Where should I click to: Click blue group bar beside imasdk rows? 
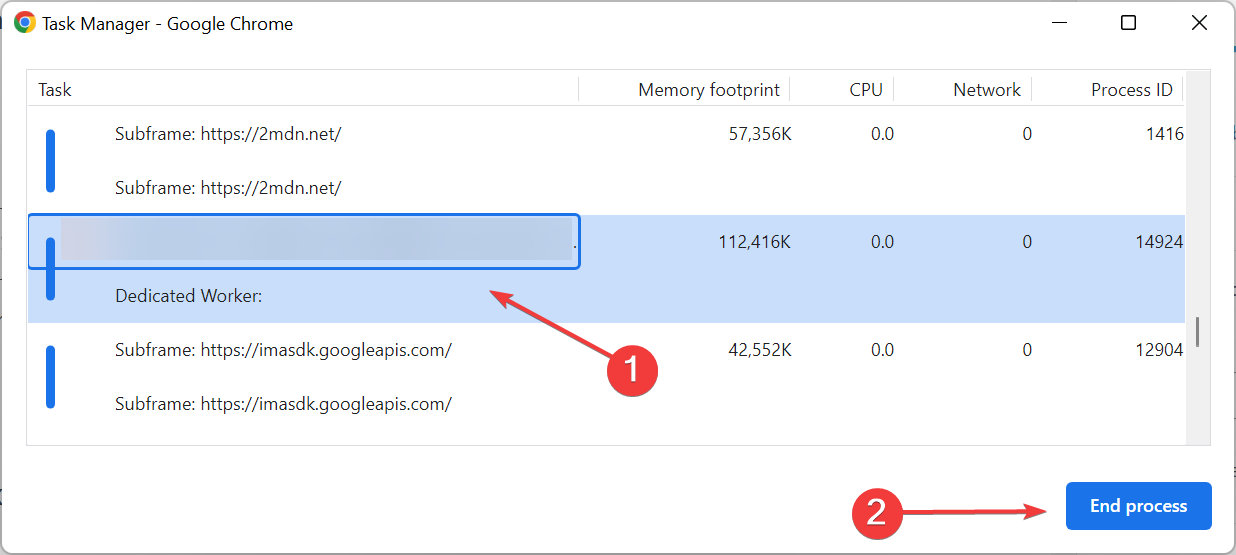point(50,377)
